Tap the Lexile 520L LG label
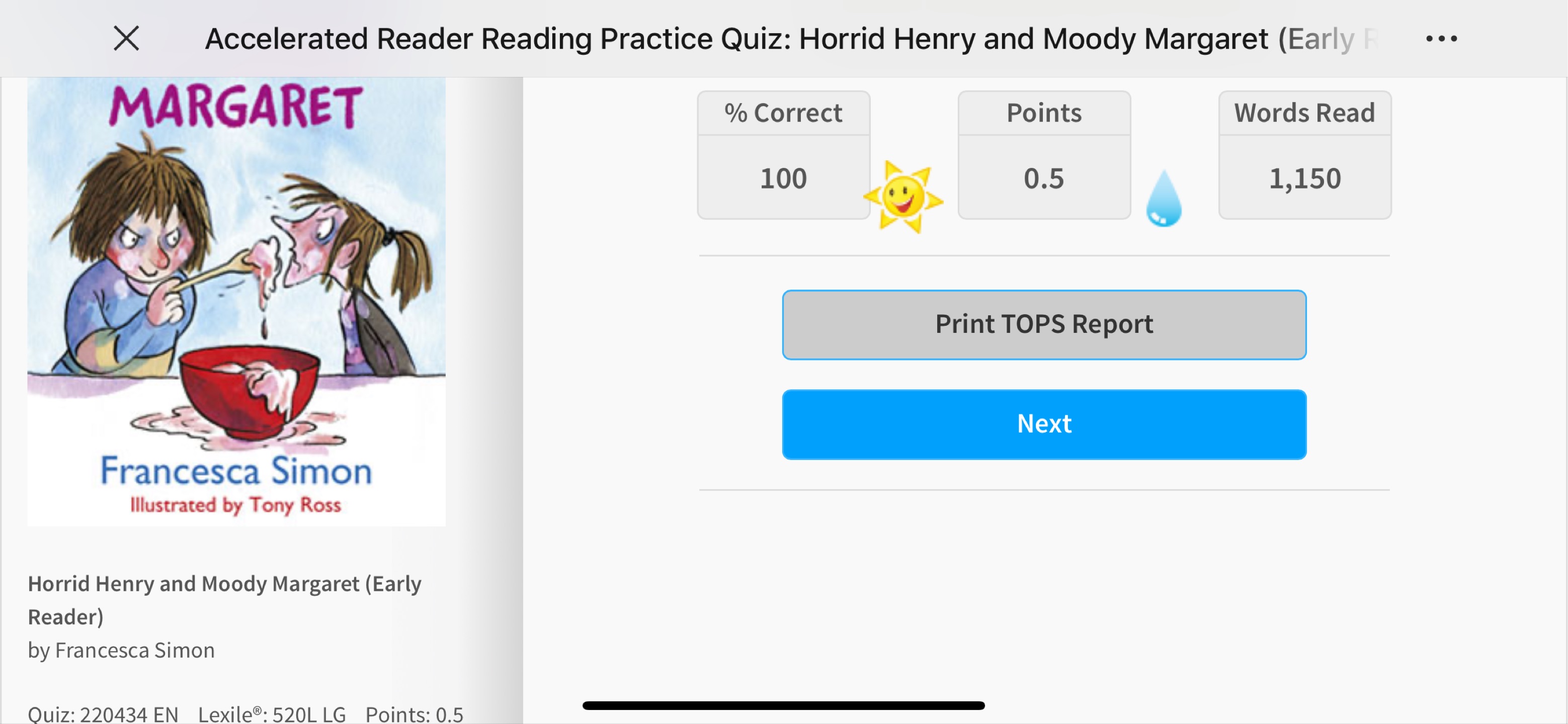The height and width of the screenshot is (724, 1568). [x=272, y=713]
